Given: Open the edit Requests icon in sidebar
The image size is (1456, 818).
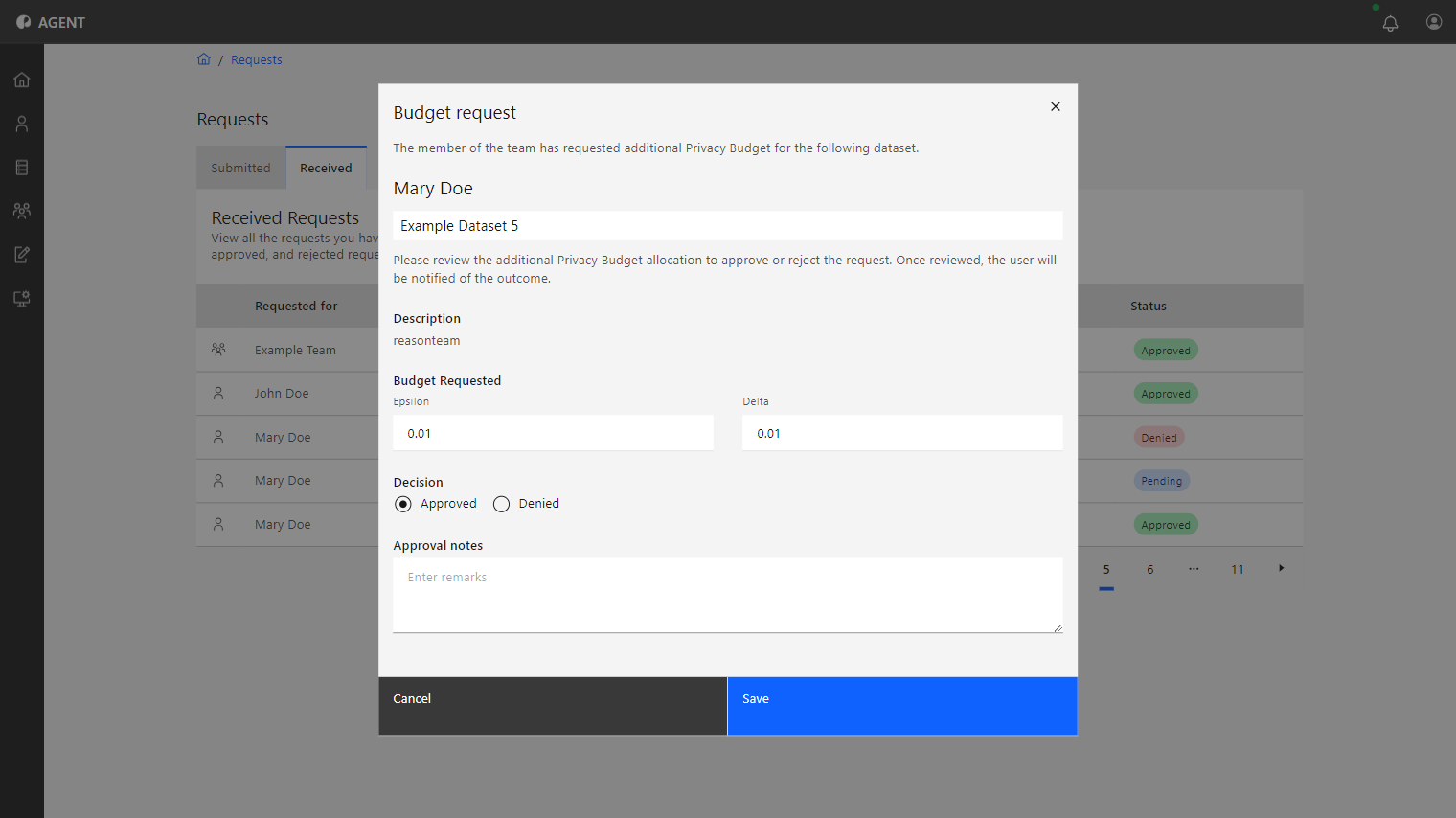Looking at the screenshot, I should click(22, 255).
